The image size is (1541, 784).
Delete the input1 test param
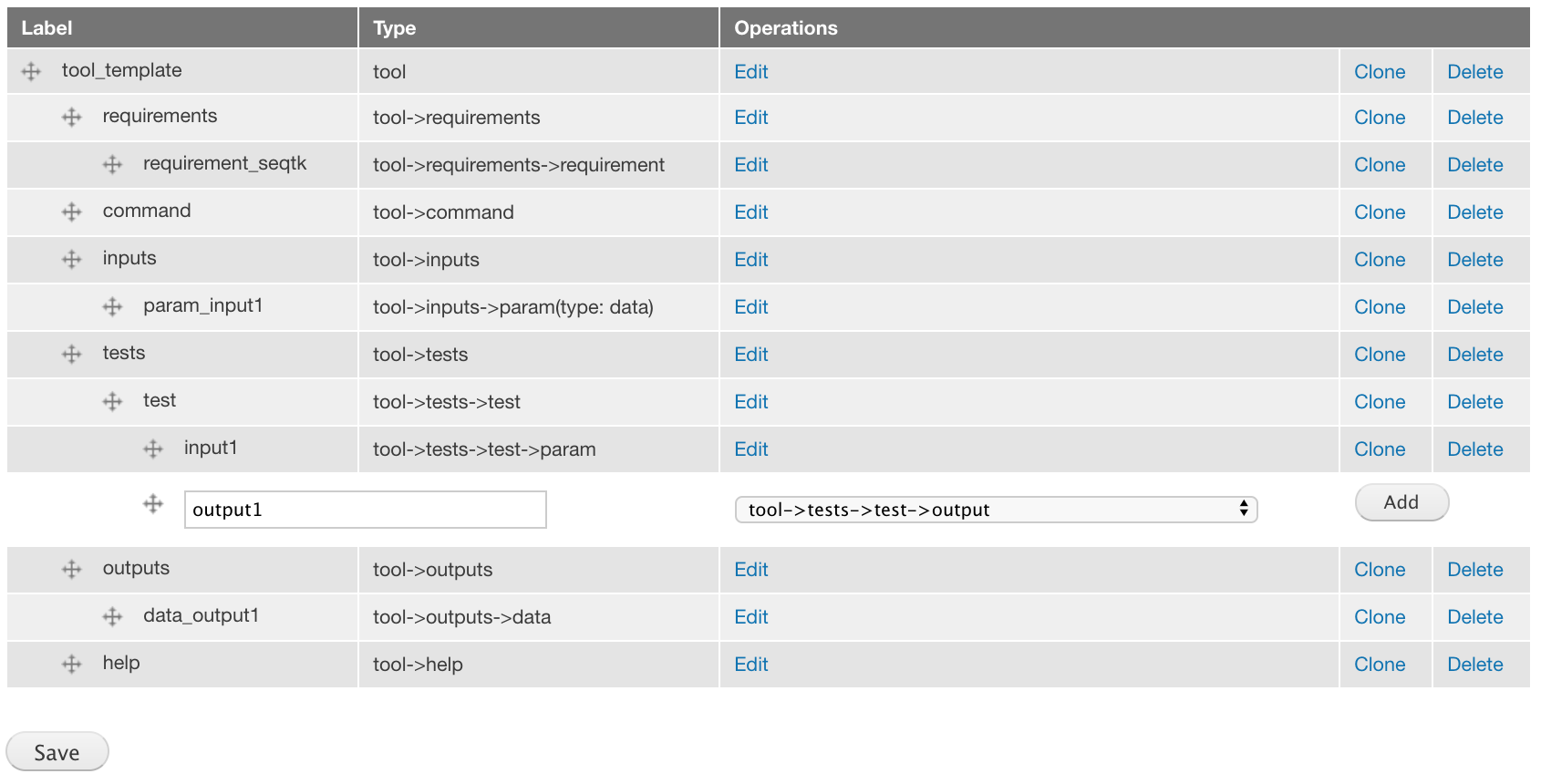[x=1475, y=449]
